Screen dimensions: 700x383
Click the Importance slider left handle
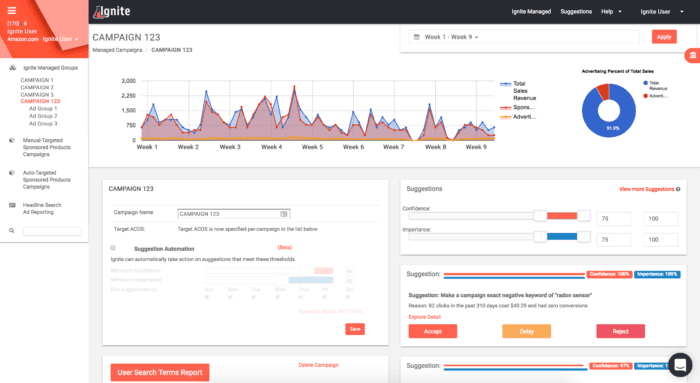(x=540, y=237)
